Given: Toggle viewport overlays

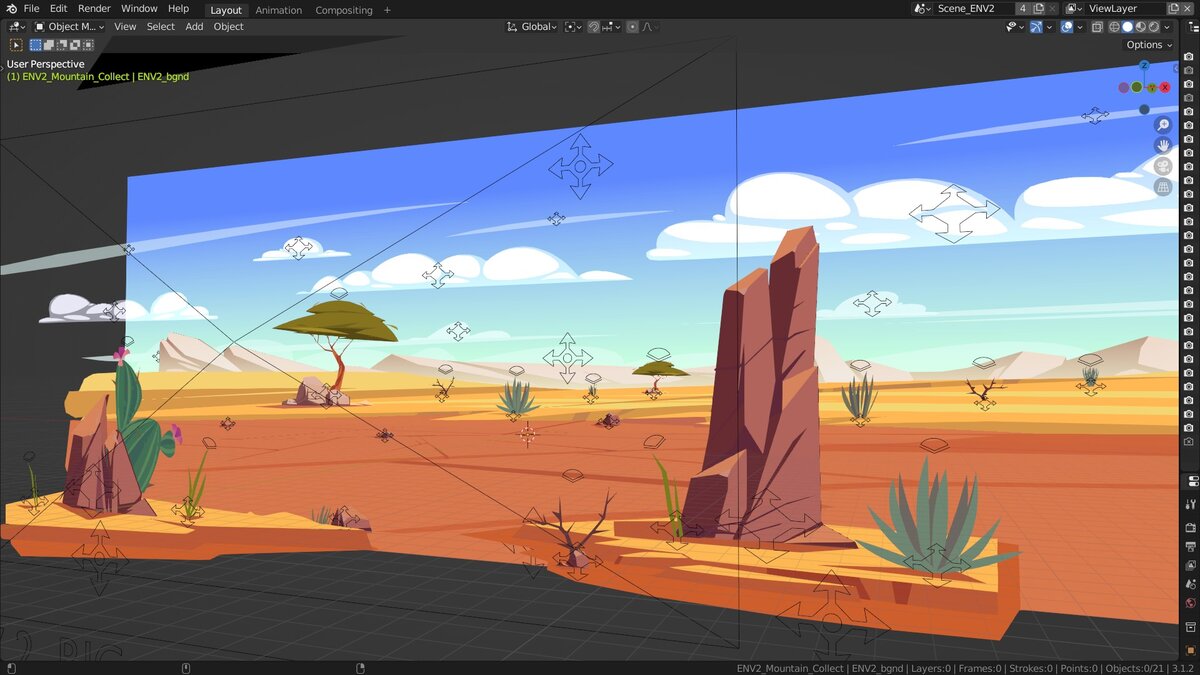Looking at the screenshot, I should [x=1067, y=27].
